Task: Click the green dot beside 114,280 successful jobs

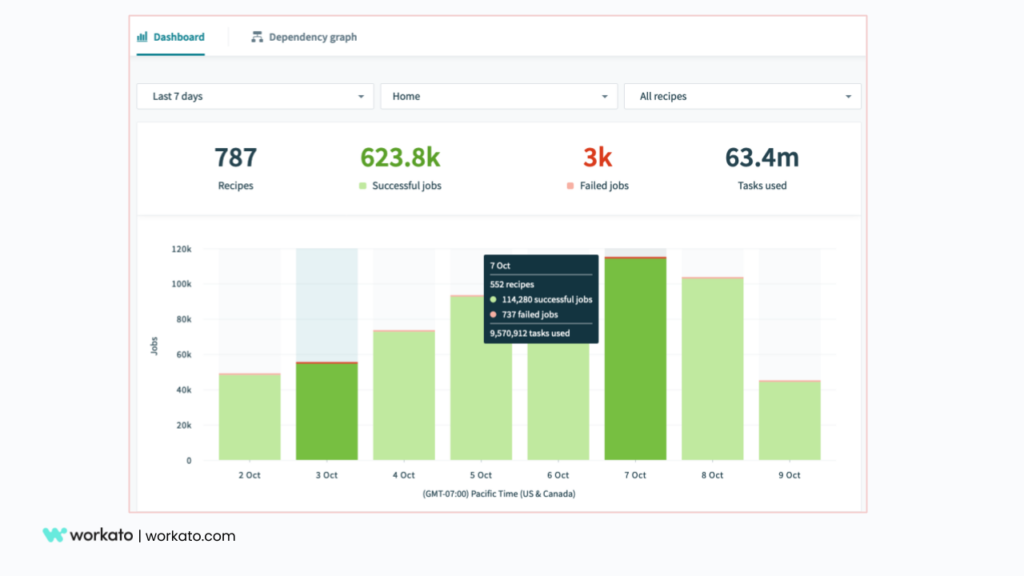Action: 491,298
